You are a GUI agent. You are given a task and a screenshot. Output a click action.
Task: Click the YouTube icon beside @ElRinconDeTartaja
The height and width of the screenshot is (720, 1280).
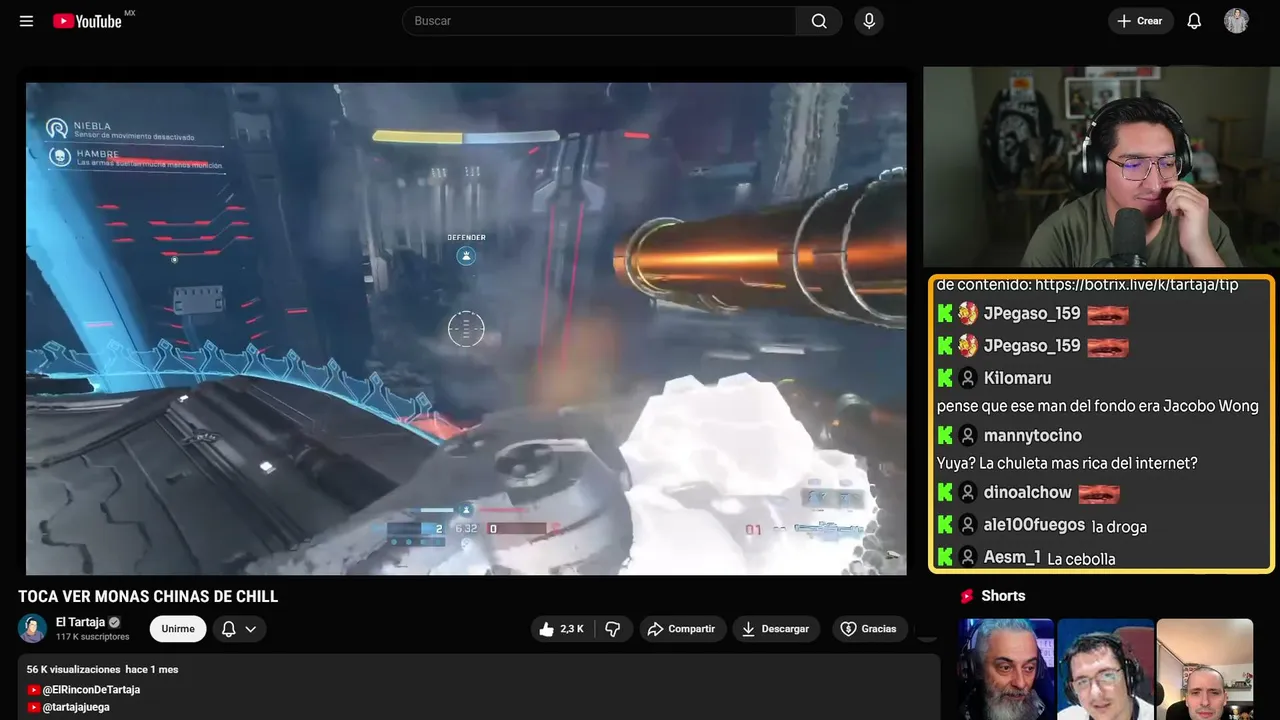[34, 690]
